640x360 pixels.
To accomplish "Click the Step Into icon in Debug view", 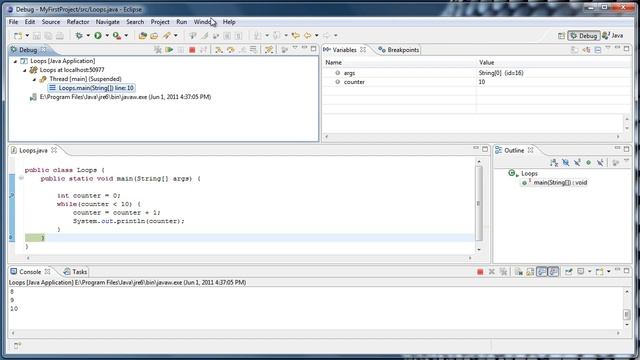I will (x=219, y=50).
